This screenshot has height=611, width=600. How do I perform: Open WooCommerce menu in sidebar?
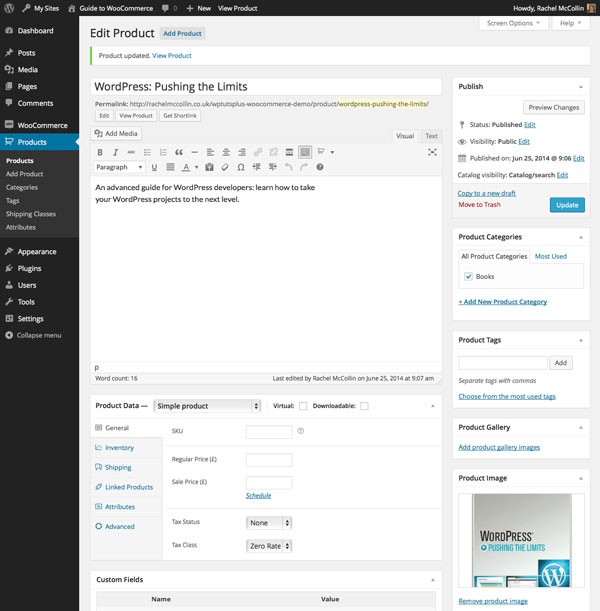pyautogui.click(x=39, y=125)
